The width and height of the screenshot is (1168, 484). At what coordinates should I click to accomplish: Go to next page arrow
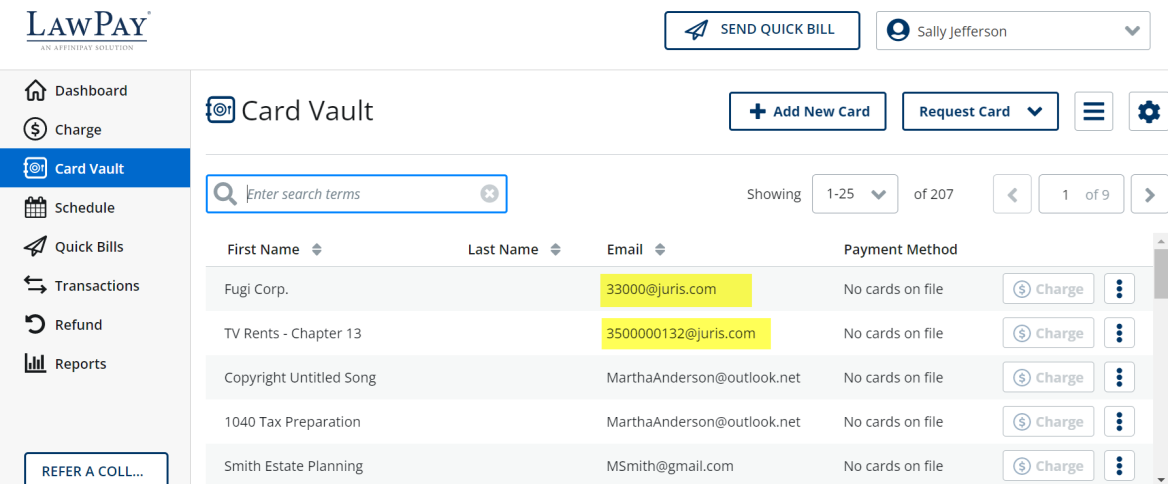click(x=1149, y=195)
